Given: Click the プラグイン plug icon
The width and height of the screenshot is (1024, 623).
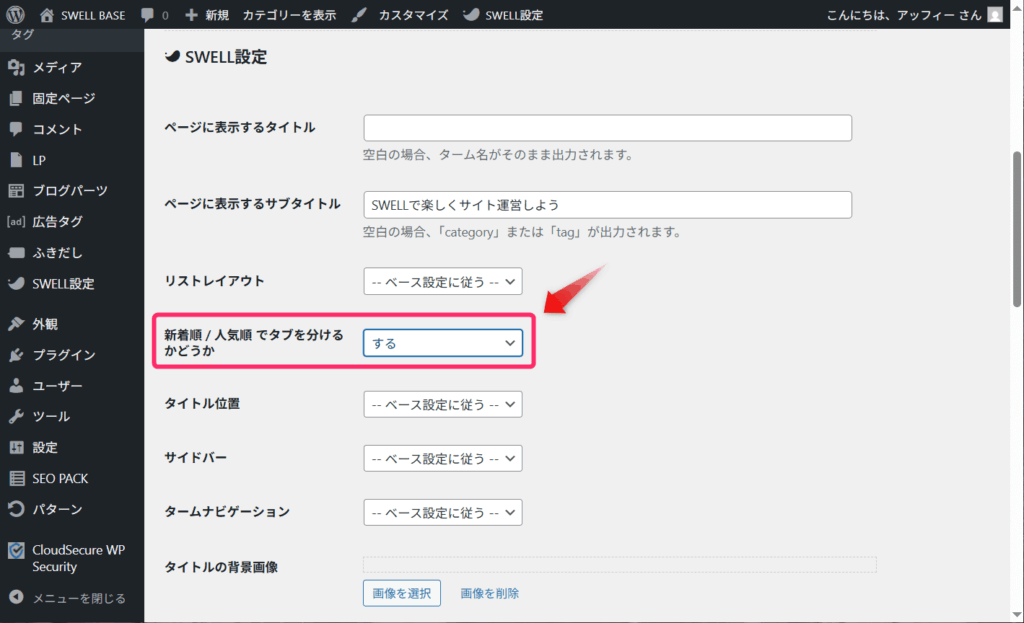Looking at the screenshot, I should tap(16, 355).
